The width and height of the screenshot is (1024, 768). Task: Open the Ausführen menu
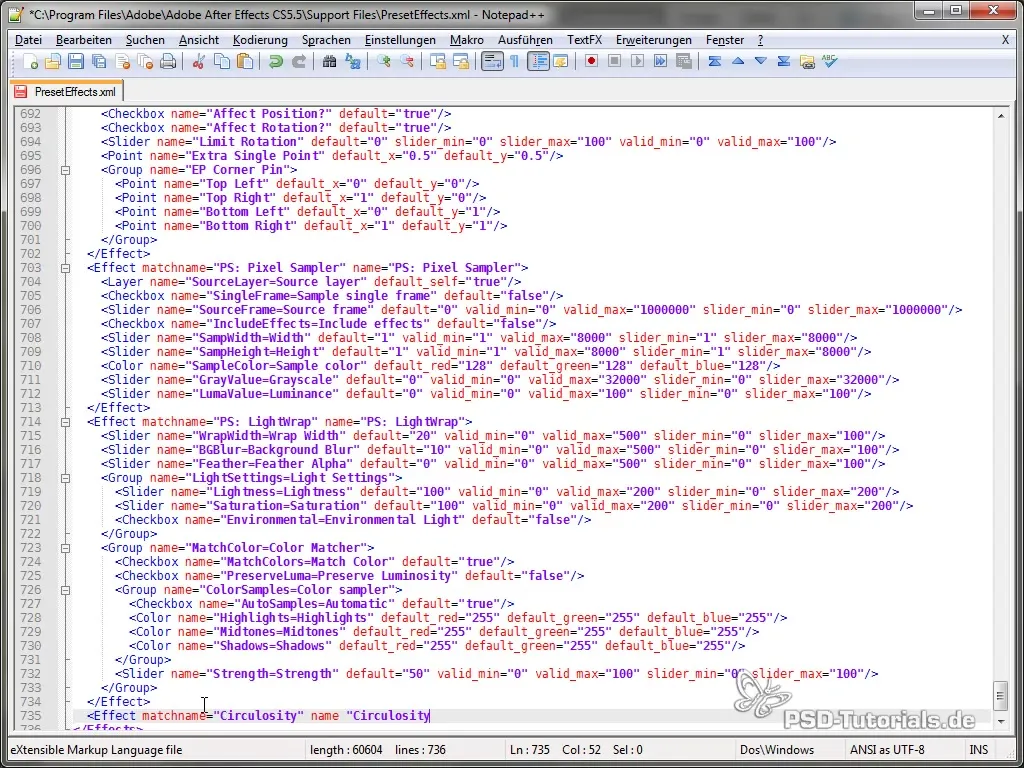[525, 40]
